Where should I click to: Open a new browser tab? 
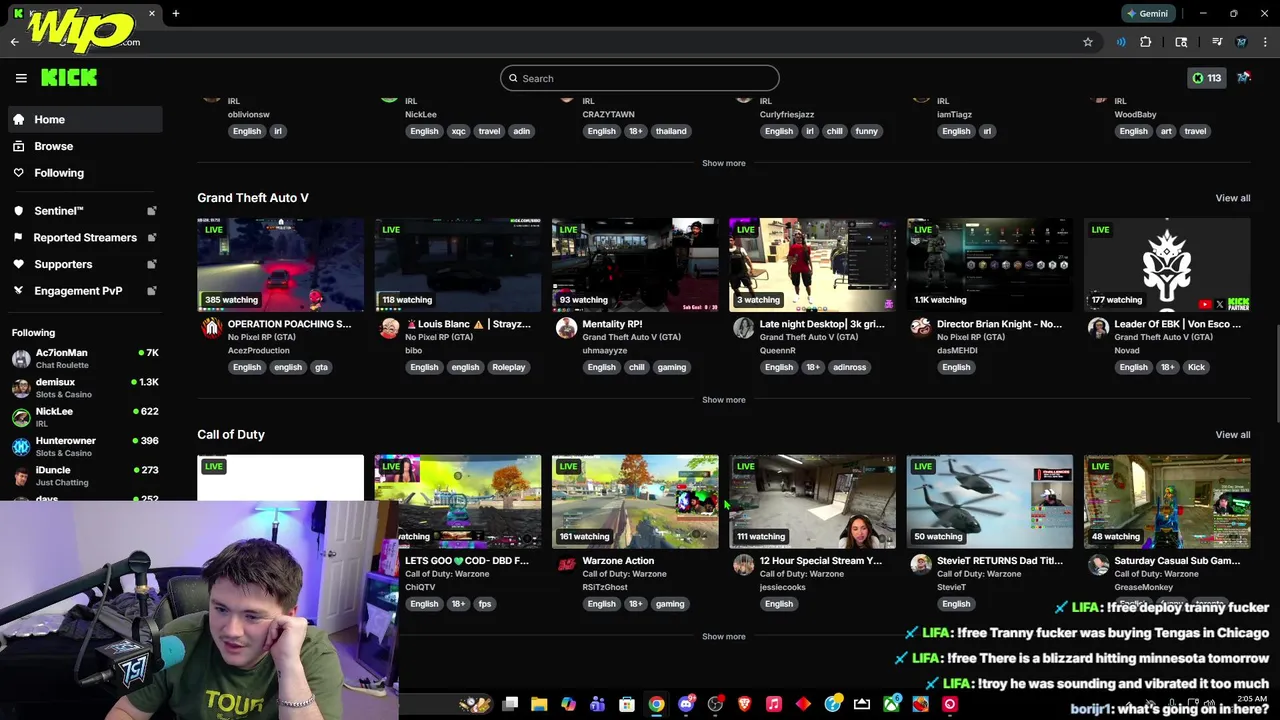(175, 13)
